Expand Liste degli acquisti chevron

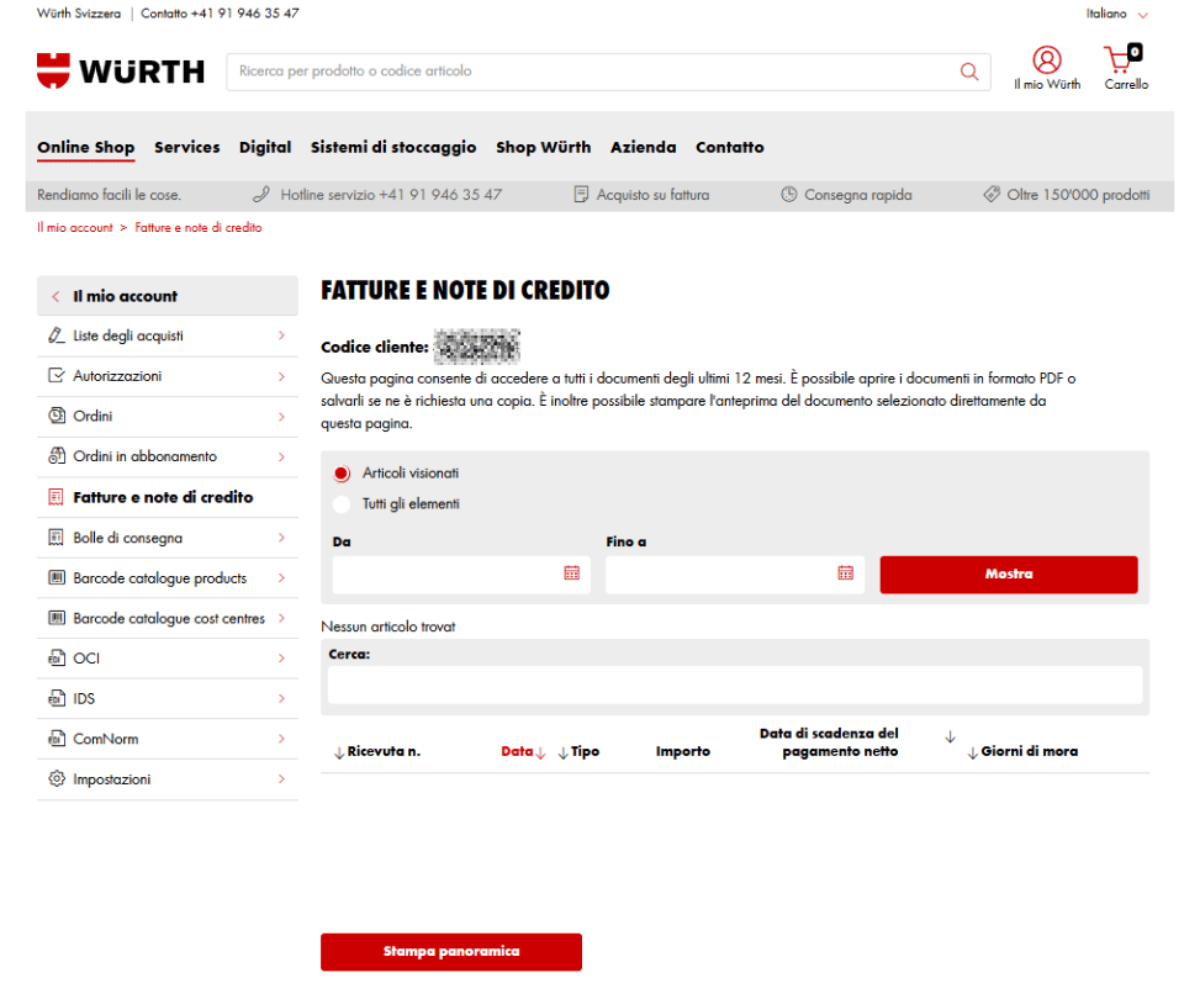pyautogui.click(x=282, y=336)
